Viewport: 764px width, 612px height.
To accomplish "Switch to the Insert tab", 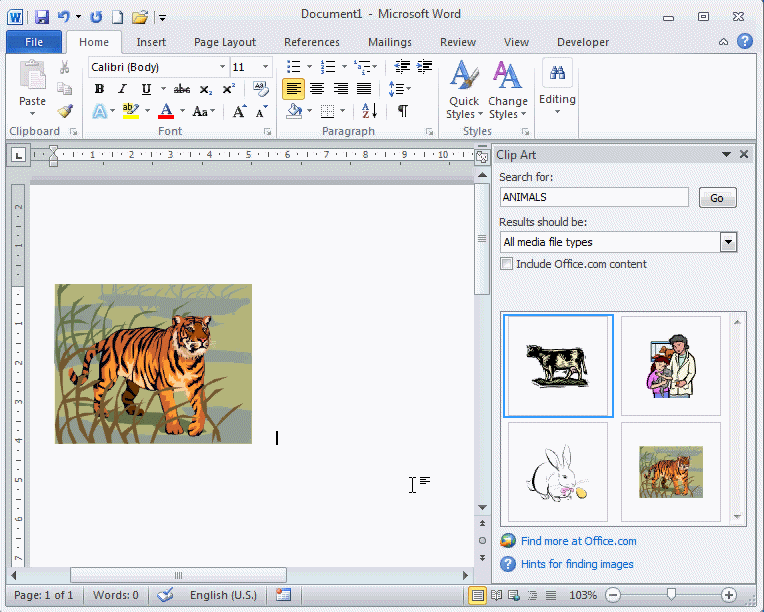I will point(151,42).
